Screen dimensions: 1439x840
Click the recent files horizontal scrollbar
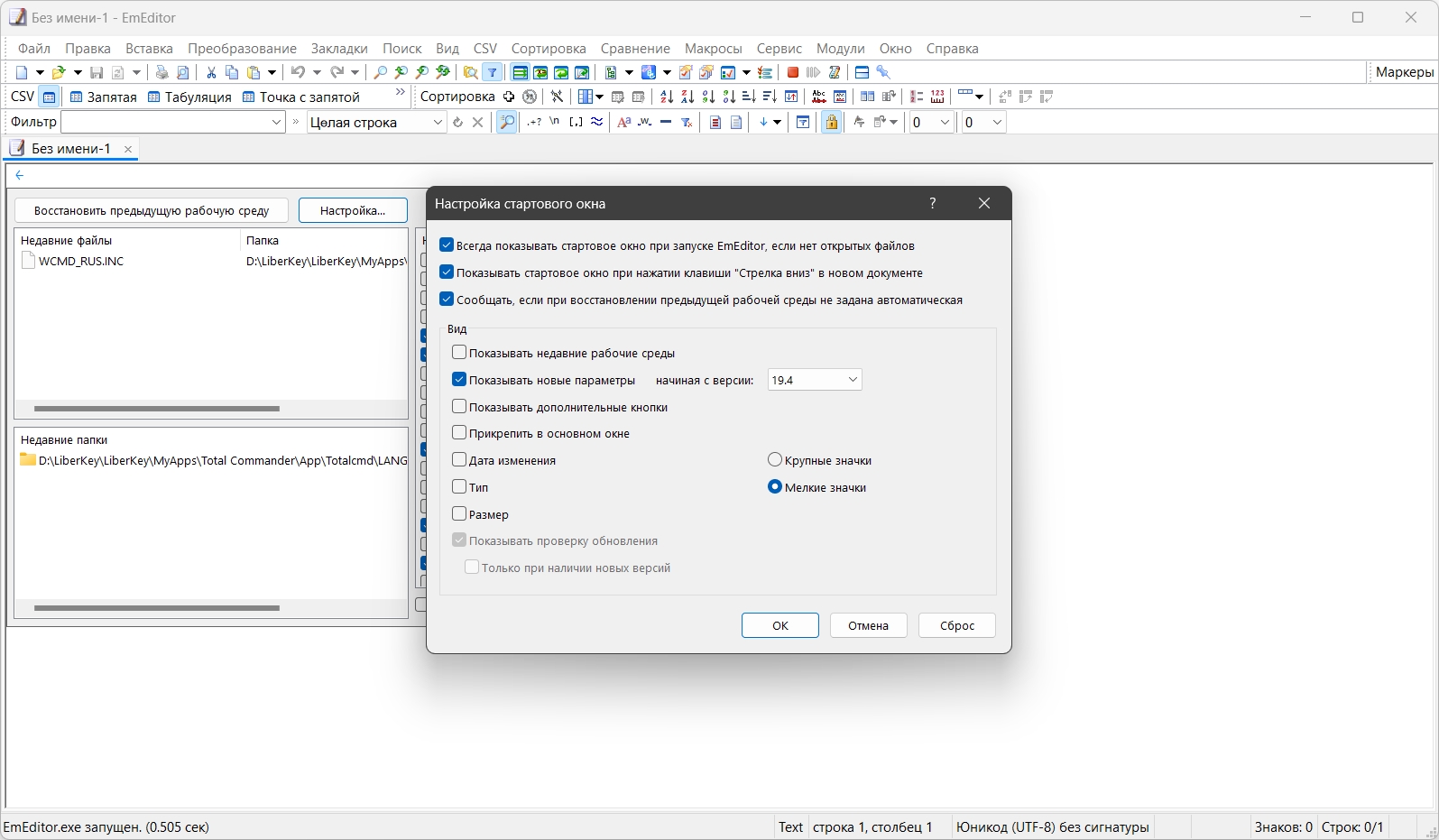(157, 408)
